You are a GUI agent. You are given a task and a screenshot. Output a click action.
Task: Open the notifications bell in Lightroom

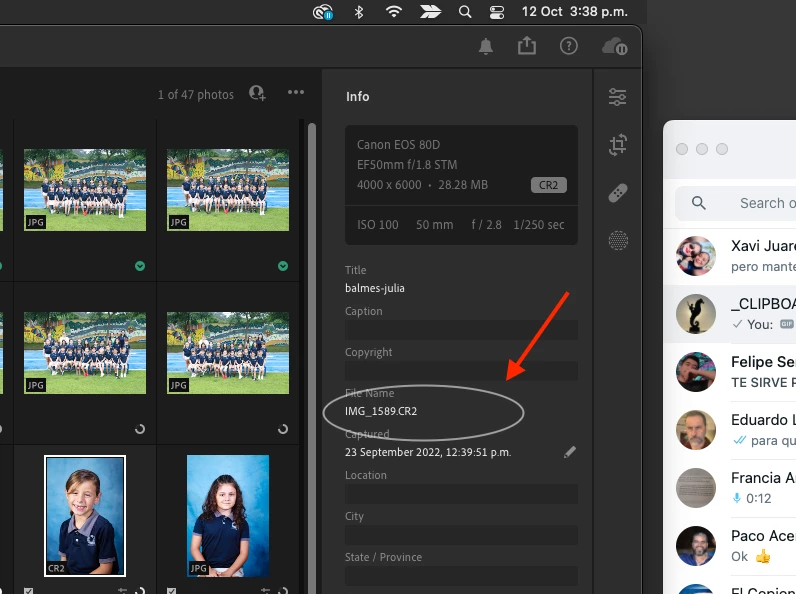pos(486,46)
